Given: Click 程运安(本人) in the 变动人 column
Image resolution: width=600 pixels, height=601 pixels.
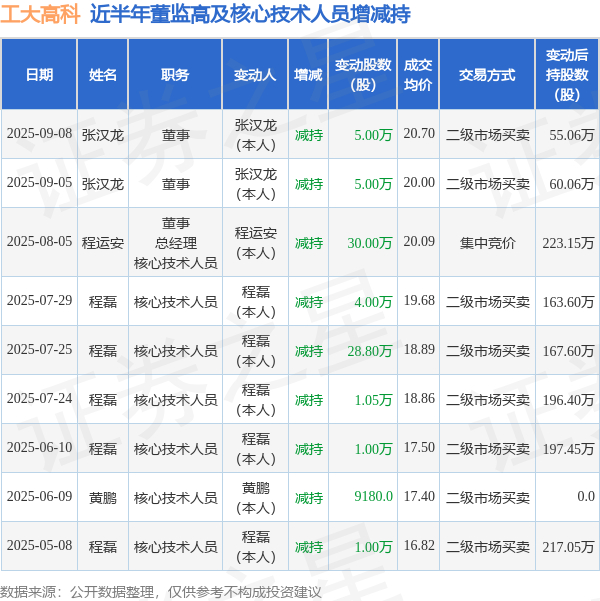Looking at the screenshot, I should (x=255, y=243).
